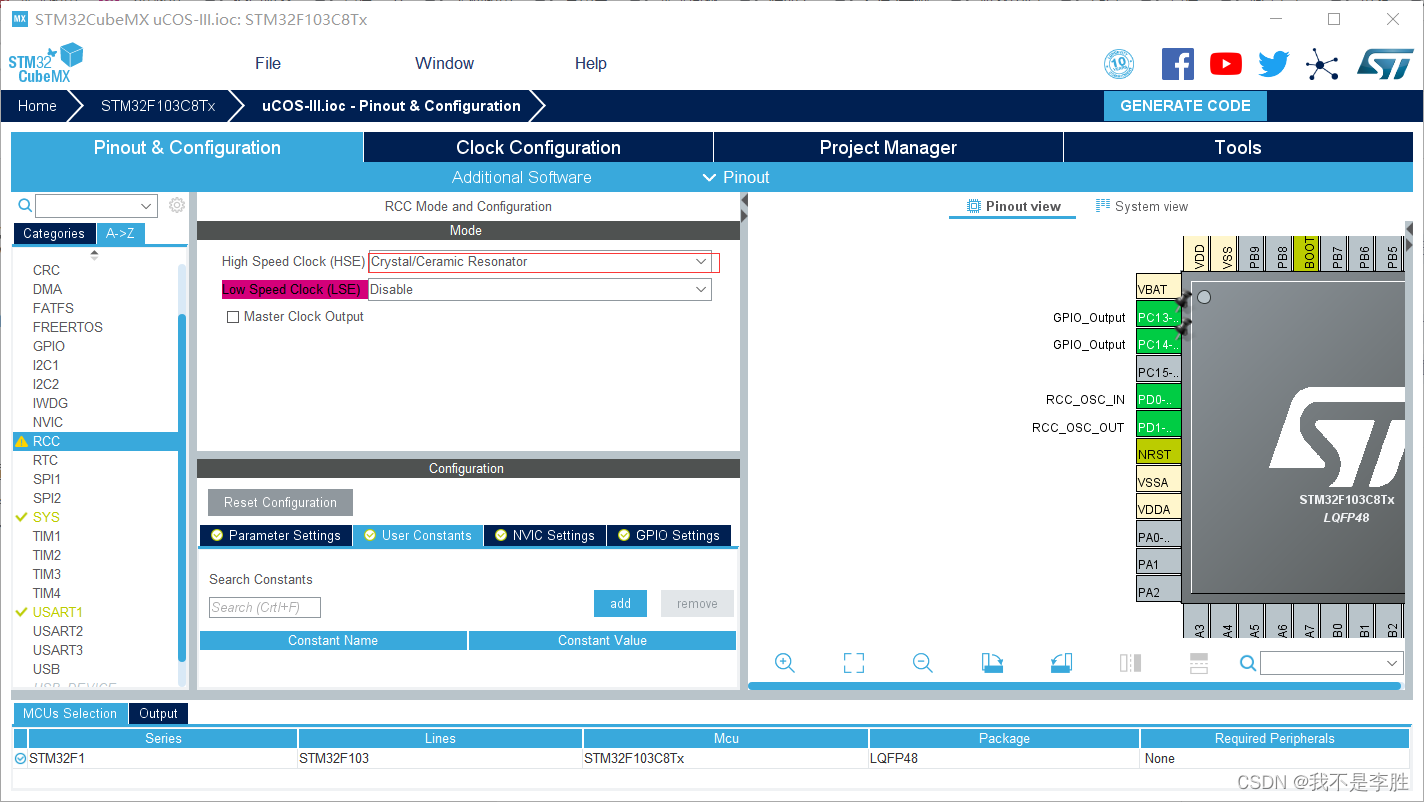Click the 10-year anniversary badge icon

point(1119,64)
